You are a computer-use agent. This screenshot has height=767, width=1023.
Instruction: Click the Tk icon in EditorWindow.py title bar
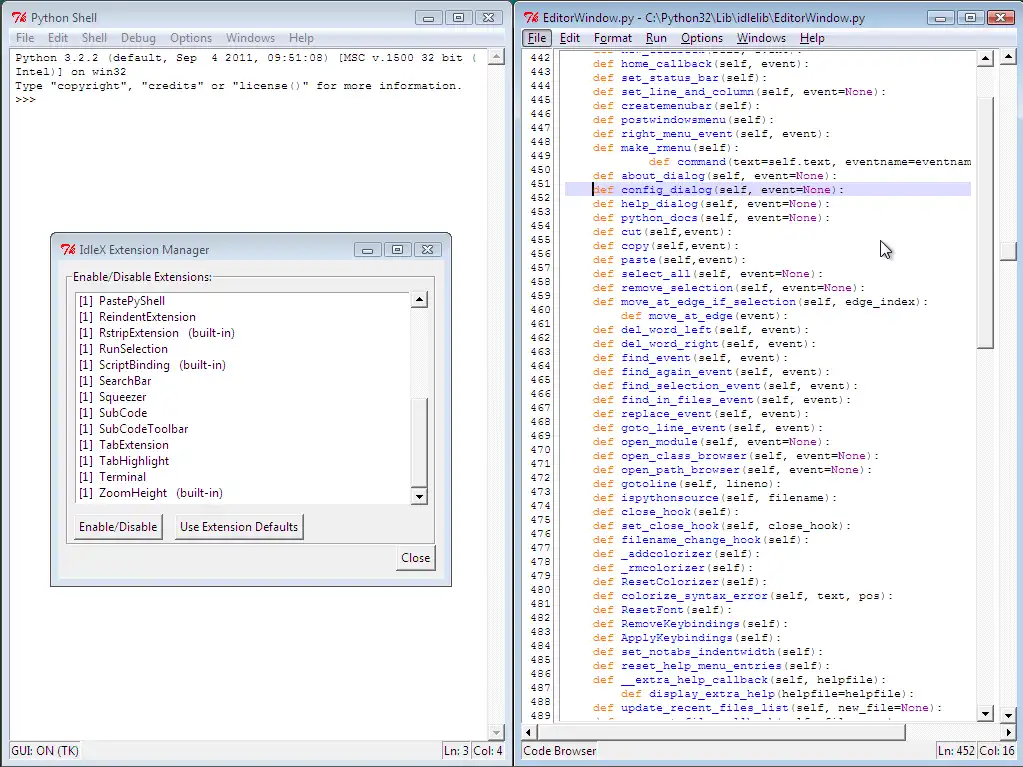point(531,18)
